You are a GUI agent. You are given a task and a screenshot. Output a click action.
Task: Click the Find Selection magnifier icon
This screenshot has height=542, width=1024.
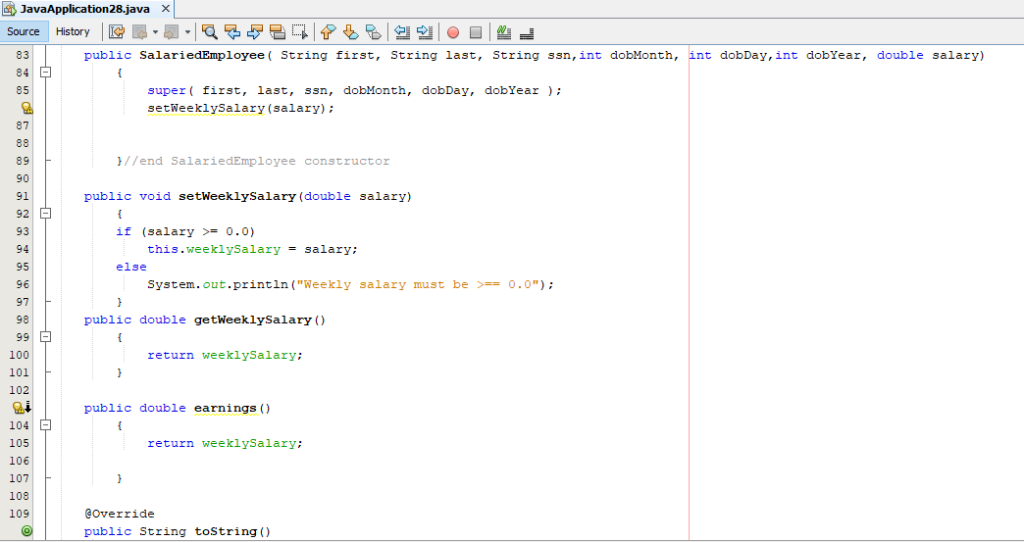tap(210, 31)
